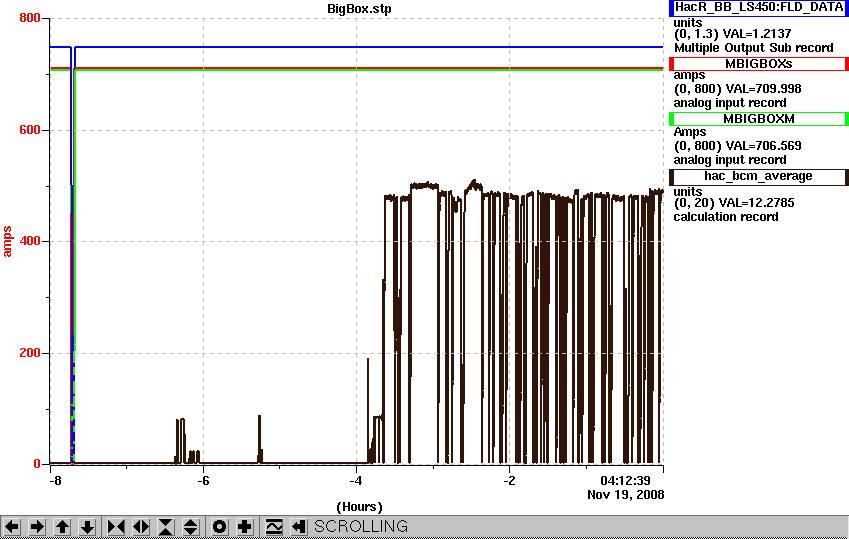
Task: Click the 400 tick on the y-axis
Action: 30,241
